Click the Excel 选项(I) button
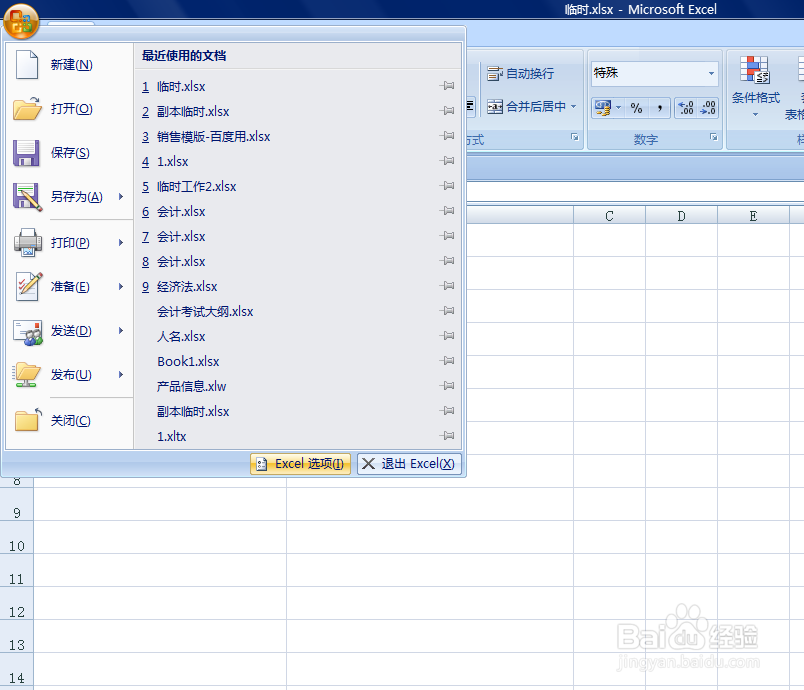 coord(300,464)
